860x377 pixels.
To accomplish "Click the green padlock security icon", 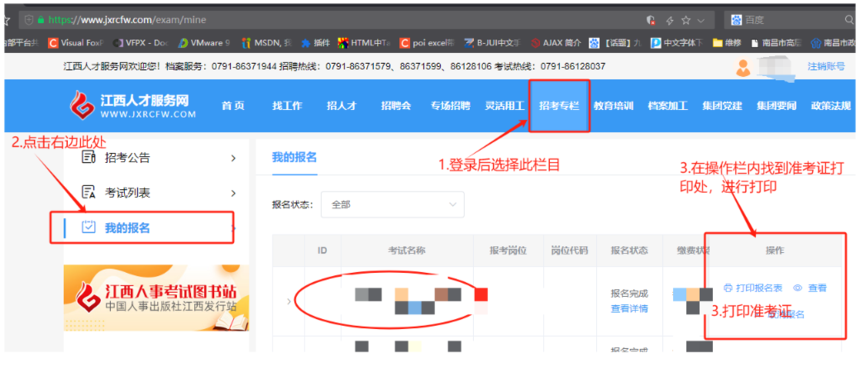I will click(41, 20).
